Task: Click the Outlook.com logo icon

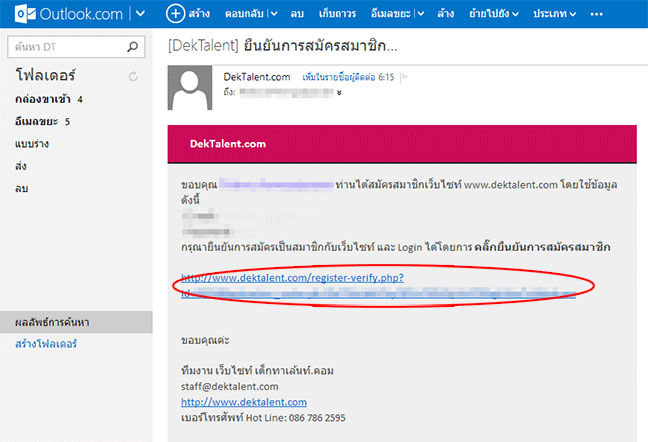Action: [x=15, y=14]
